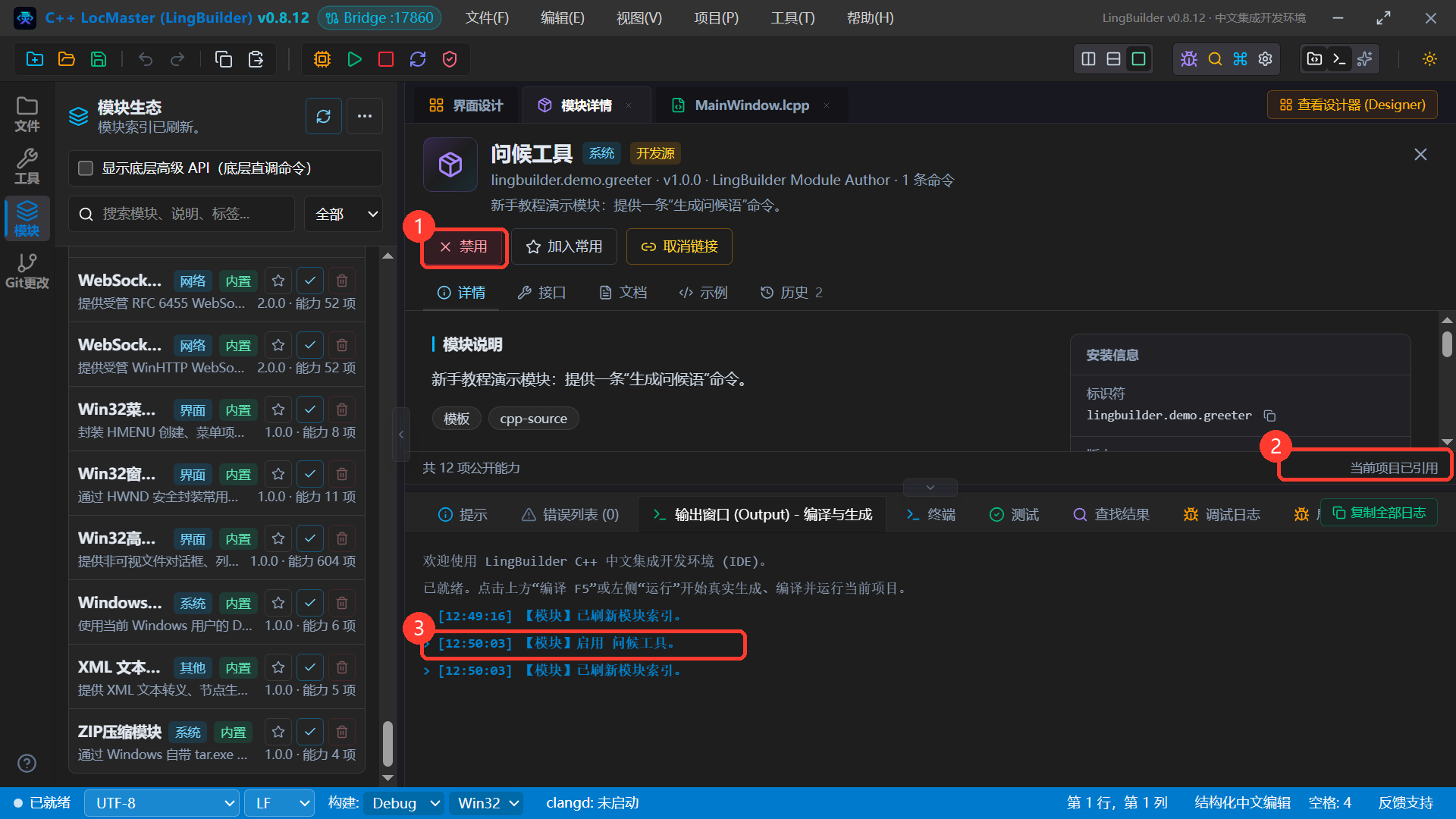
Task: Copy the lingbuilder.demo.greeter identifier
Action: click(1269, 416)
